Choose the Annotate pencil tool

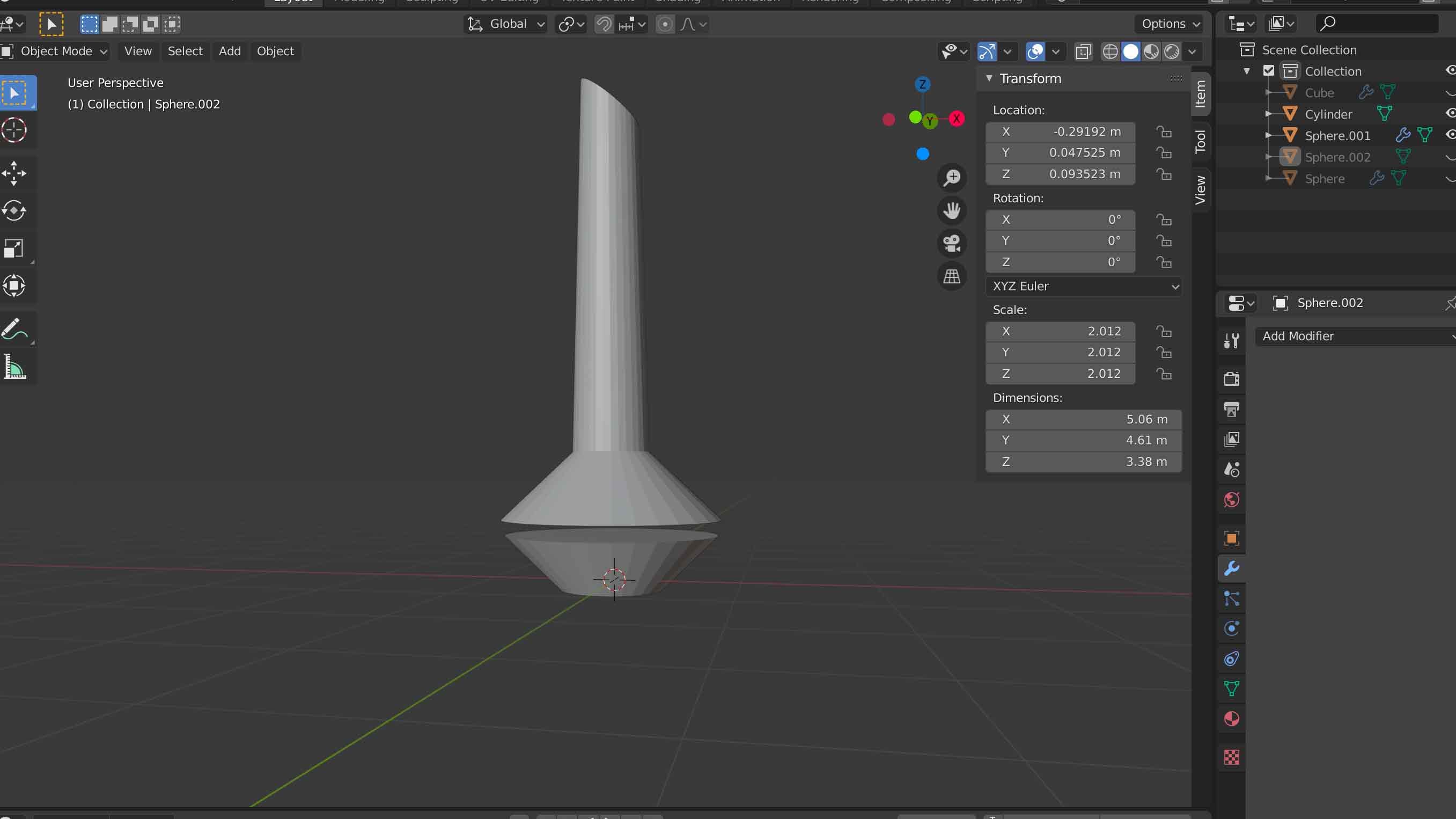point(14,328)
